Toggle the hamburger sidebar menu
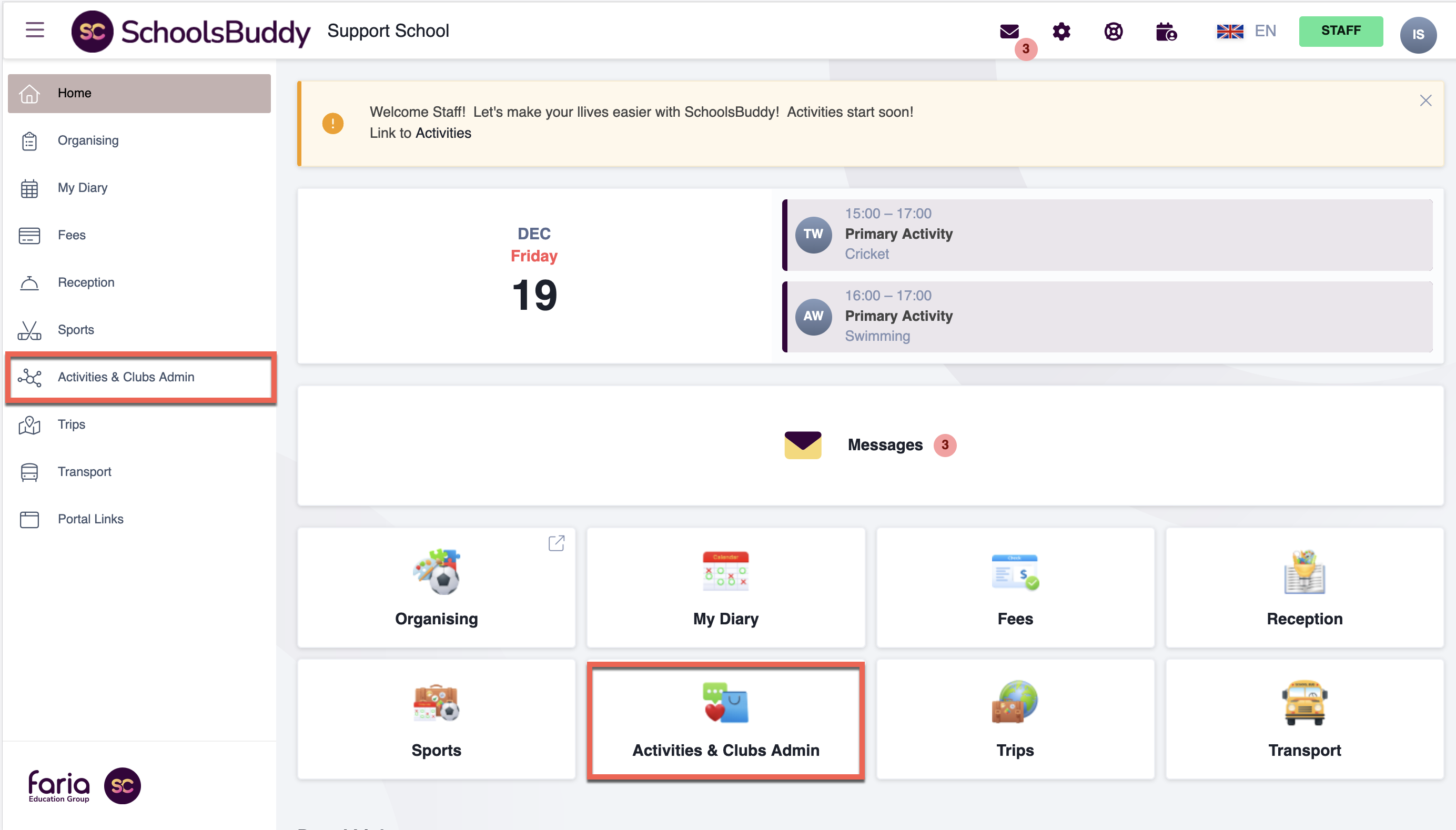1456x830 pixels. (35, 29)
